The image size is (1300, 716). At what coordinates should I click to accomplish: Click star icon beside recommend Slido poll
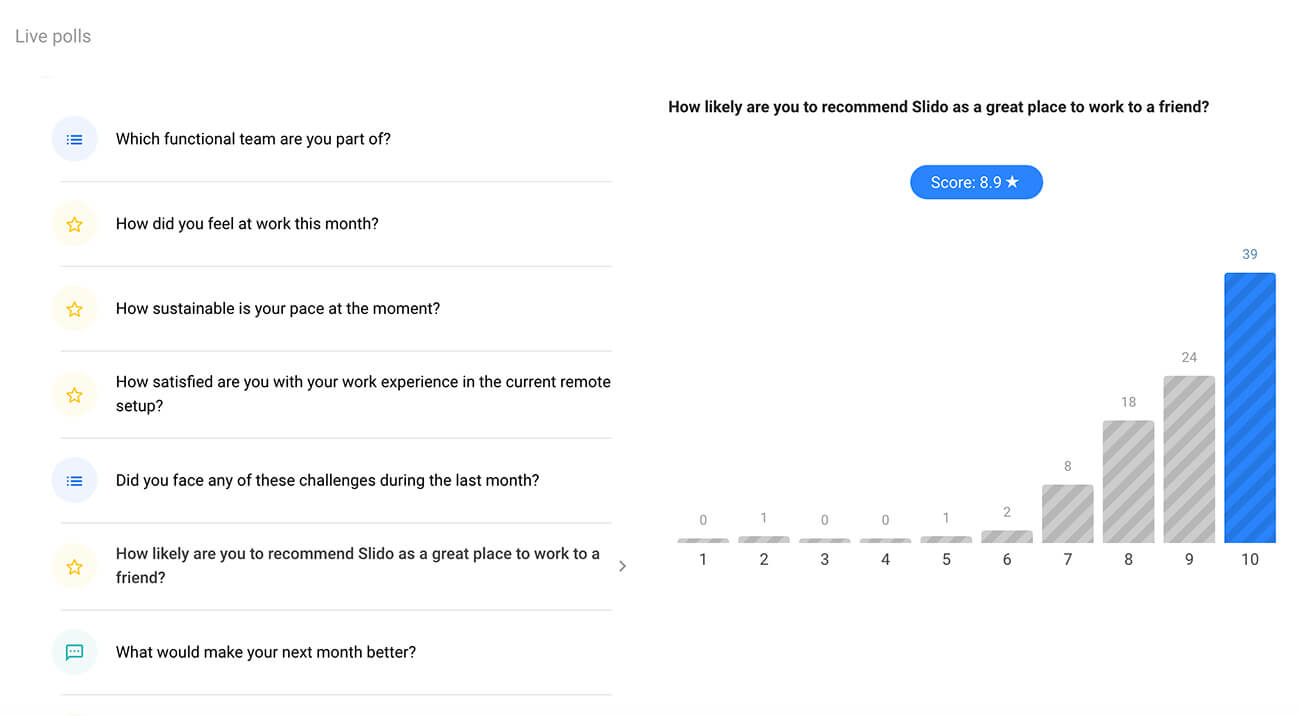click(x=74, y=567)
